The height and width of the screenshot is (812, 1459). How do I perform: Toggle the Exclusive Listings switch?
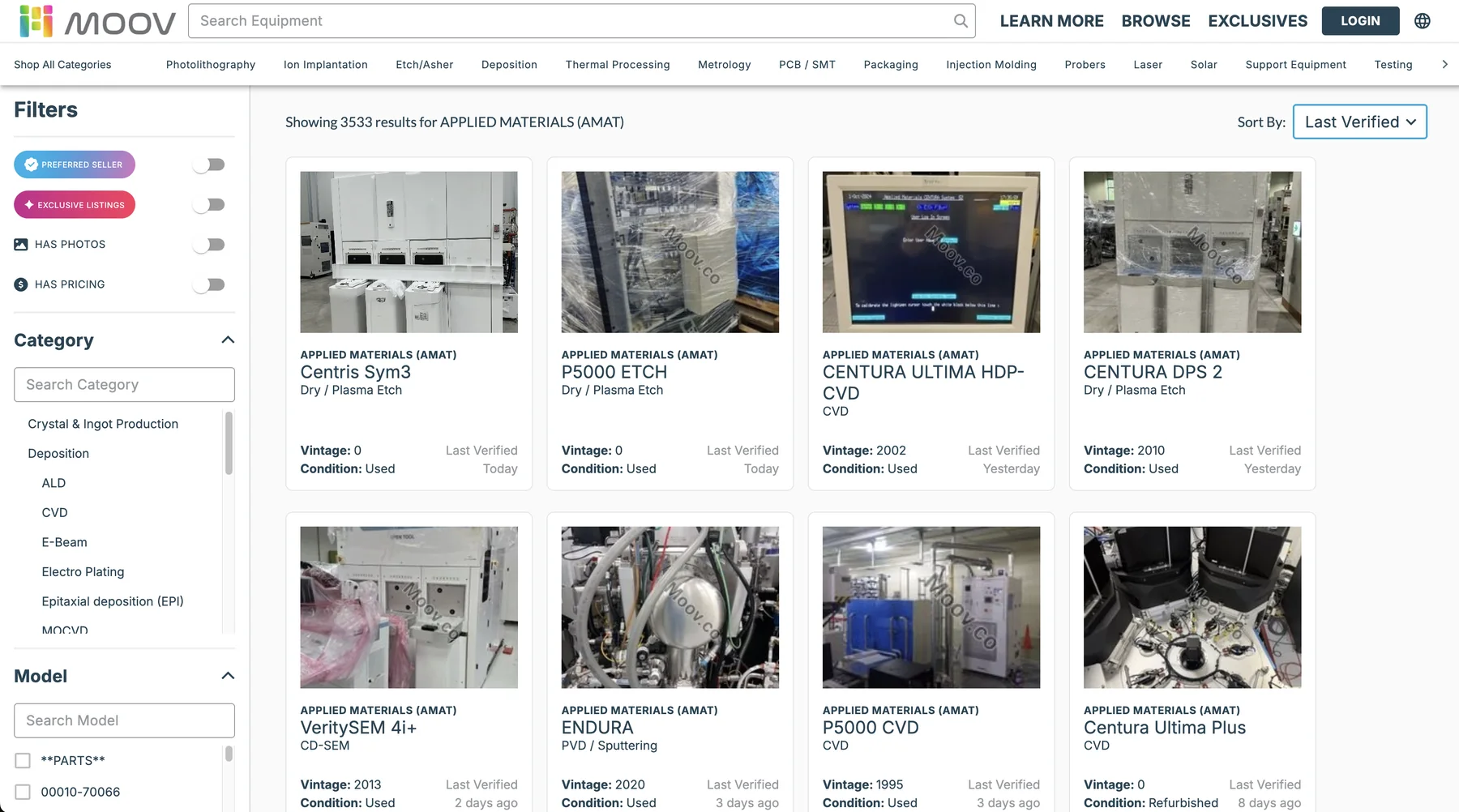click(209, 205)
